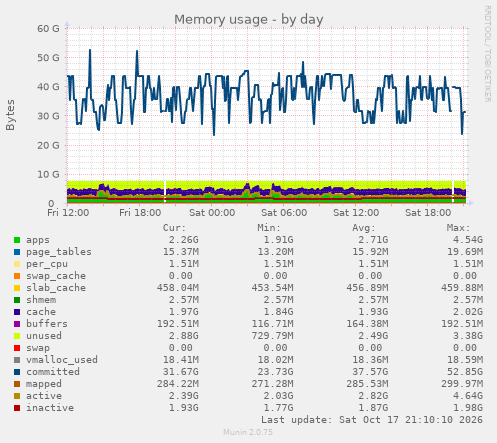Click the 'Cur:' column header

(174, 228)
